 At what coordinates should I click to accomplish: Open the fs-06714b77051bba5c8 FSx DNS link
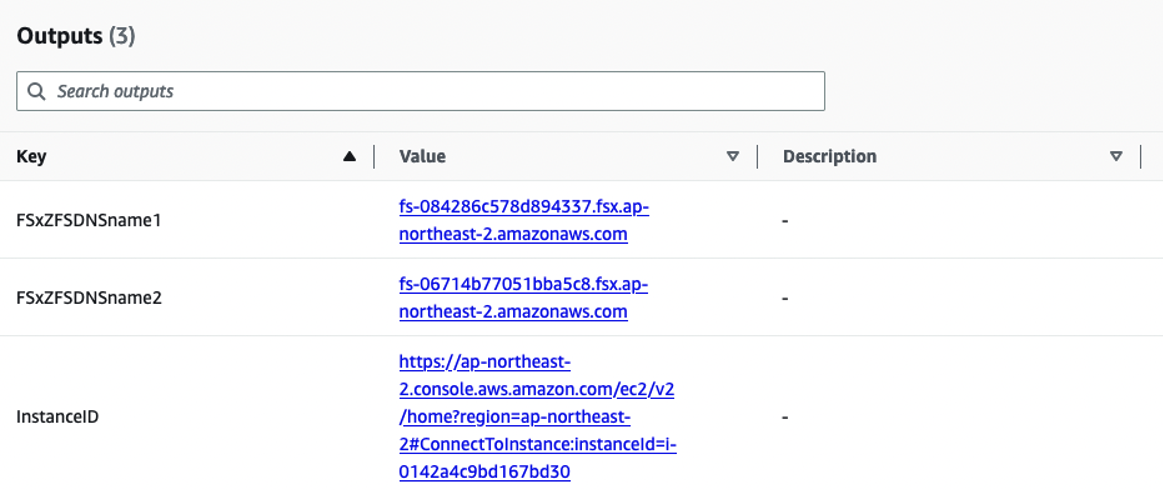pyautogui.click(x=524, y=298)
